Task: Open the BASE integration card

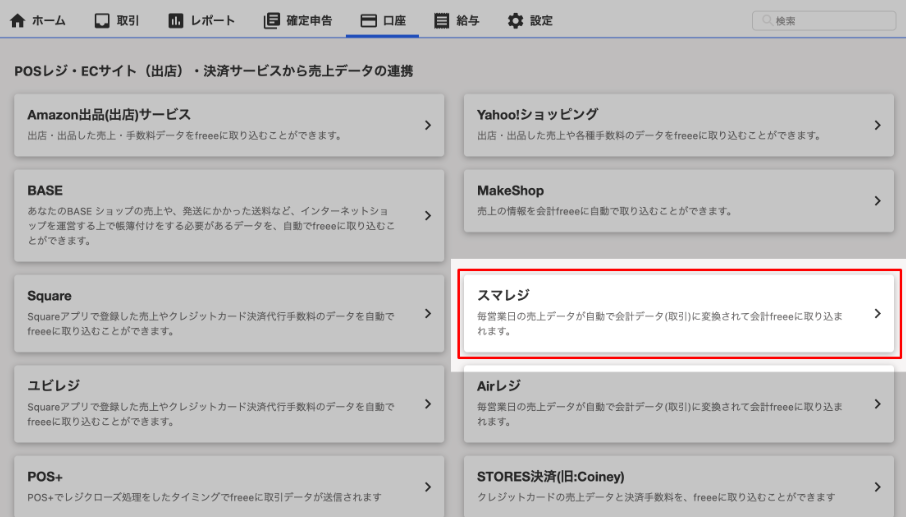Action: [x=229, y=215]
